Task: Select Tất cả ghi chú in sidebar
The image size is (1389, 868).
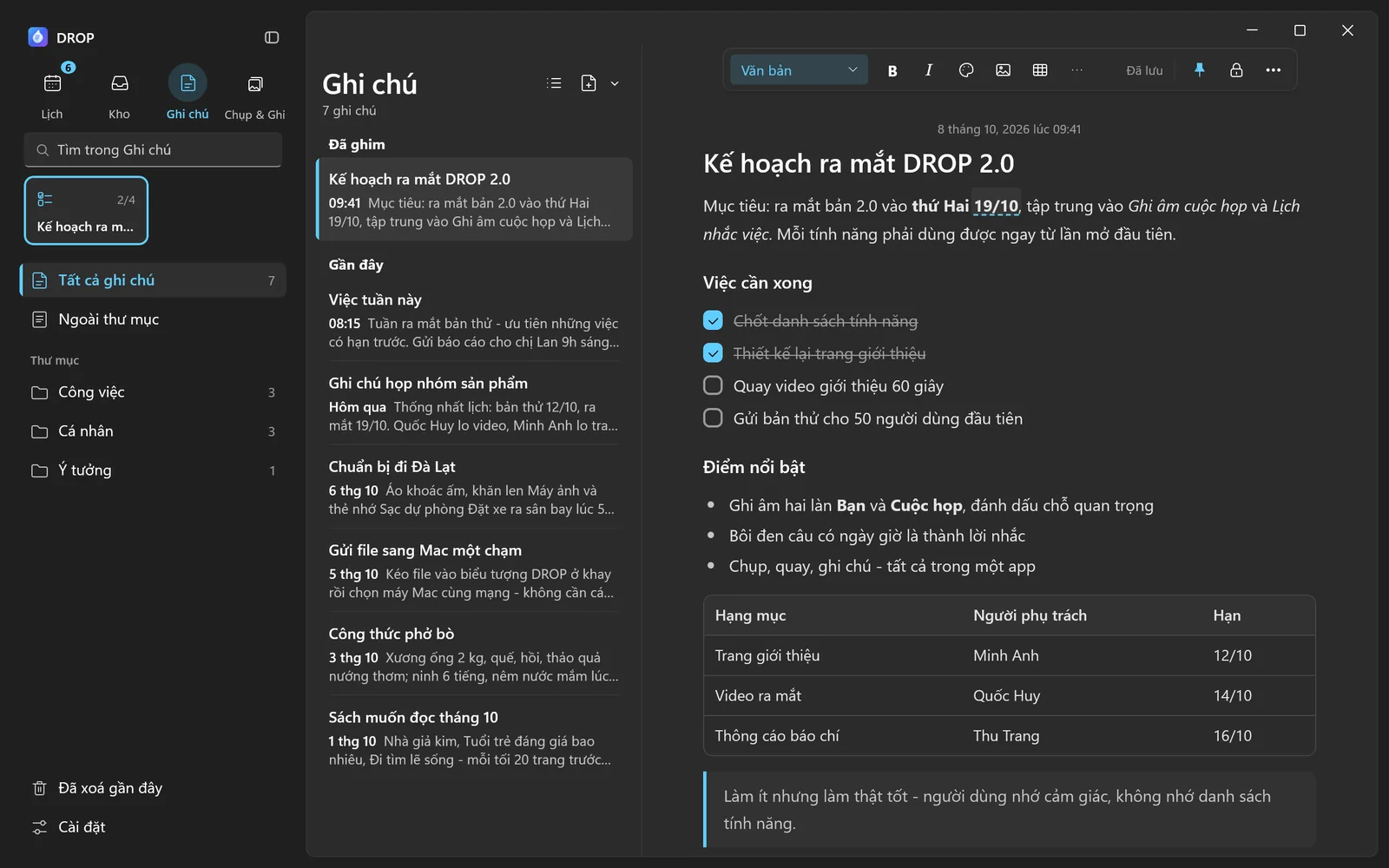Action: (x=153, y=280)
